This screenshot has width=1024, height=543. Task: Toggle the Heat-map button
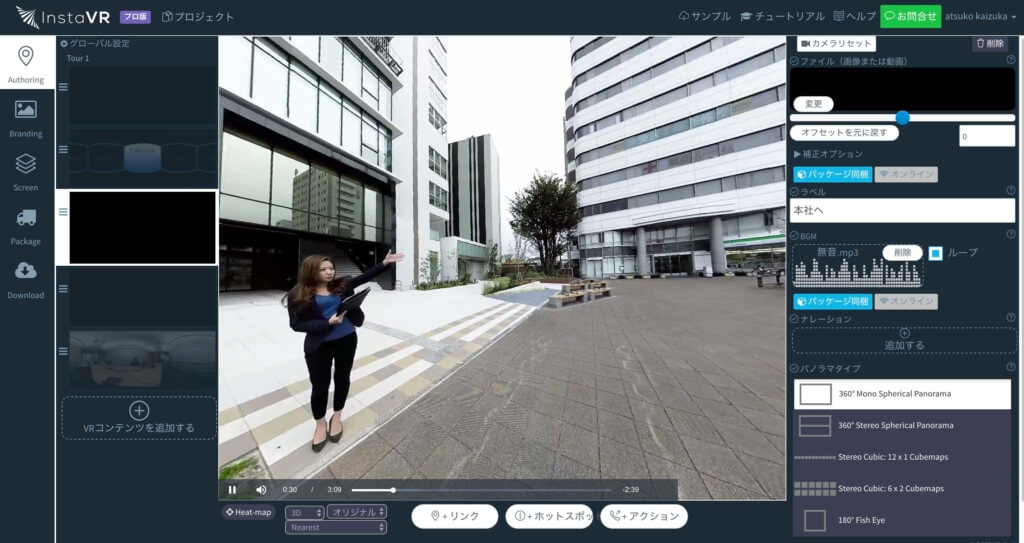[x=249, y=512]
